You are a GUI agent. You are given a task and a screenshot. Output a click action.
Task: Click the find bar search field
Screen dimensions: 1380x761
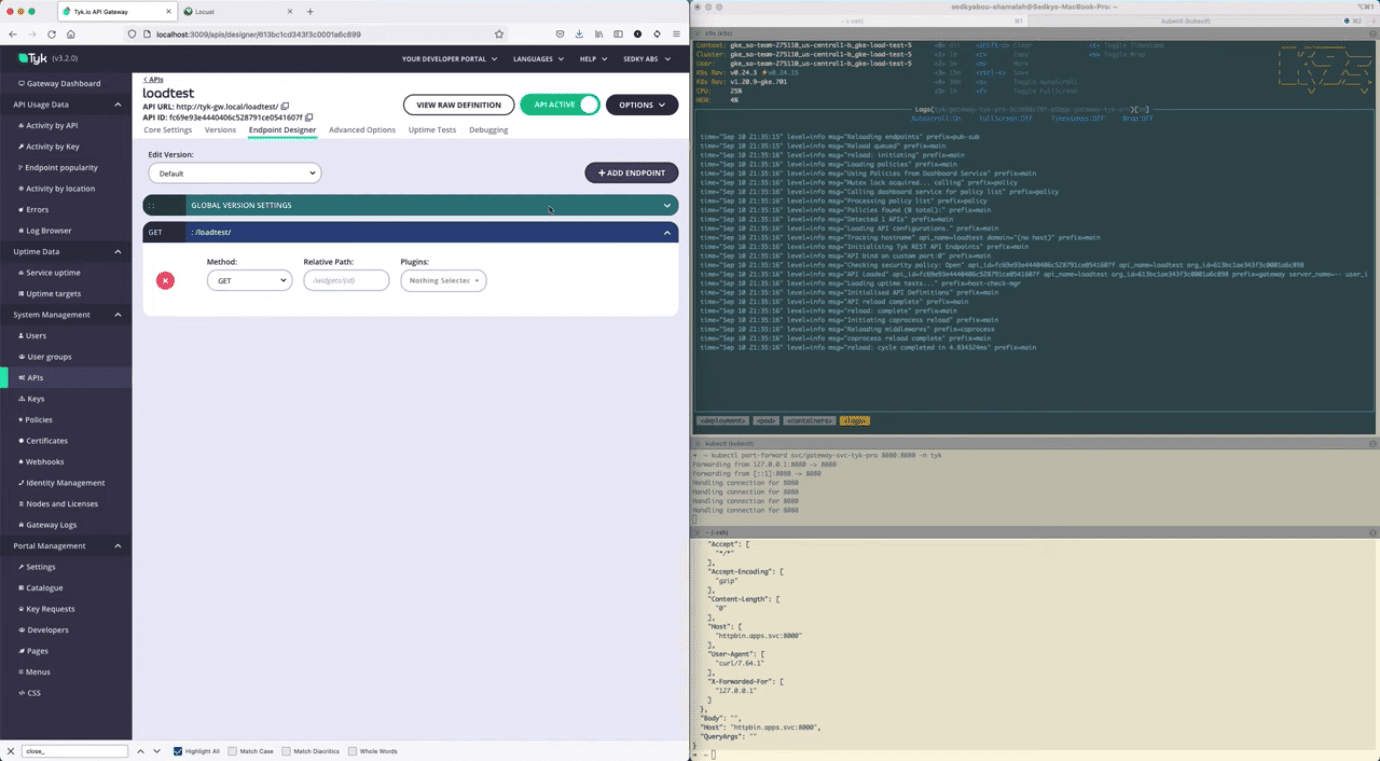tap(76, 751)
